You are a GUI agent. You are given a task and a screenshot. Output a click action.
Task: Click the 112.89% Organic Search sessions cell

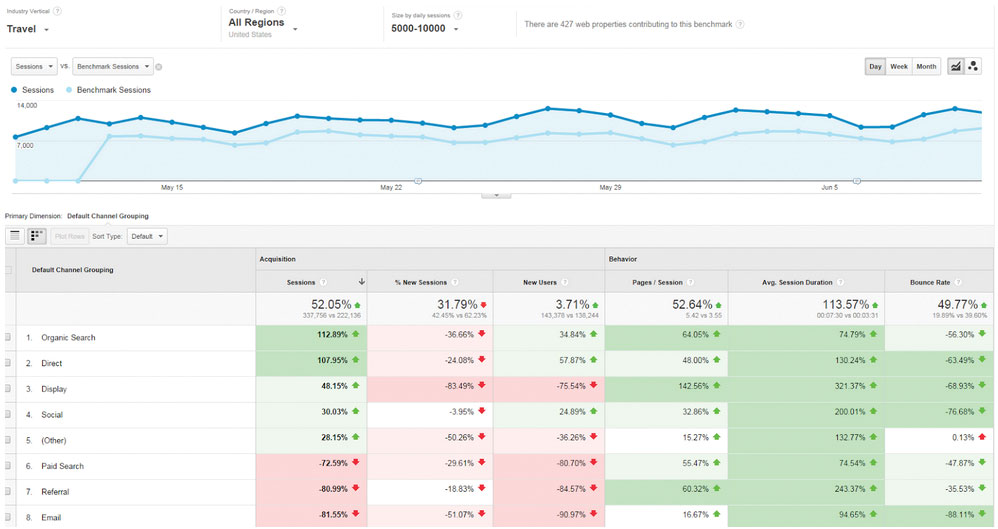tap(311, 337)
